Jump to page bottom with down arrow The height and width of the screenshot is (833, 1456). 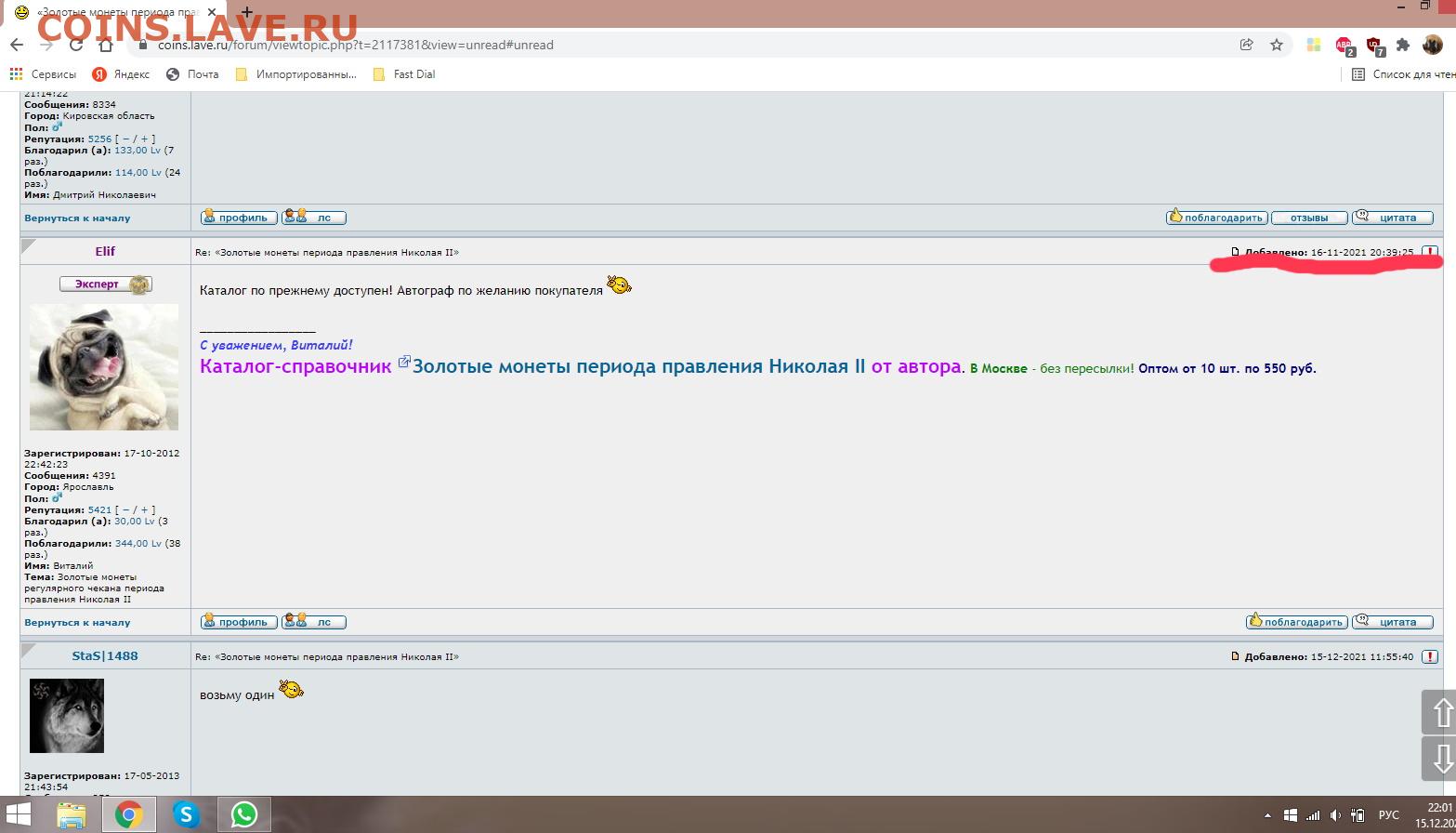click(x=1438, y=759)
